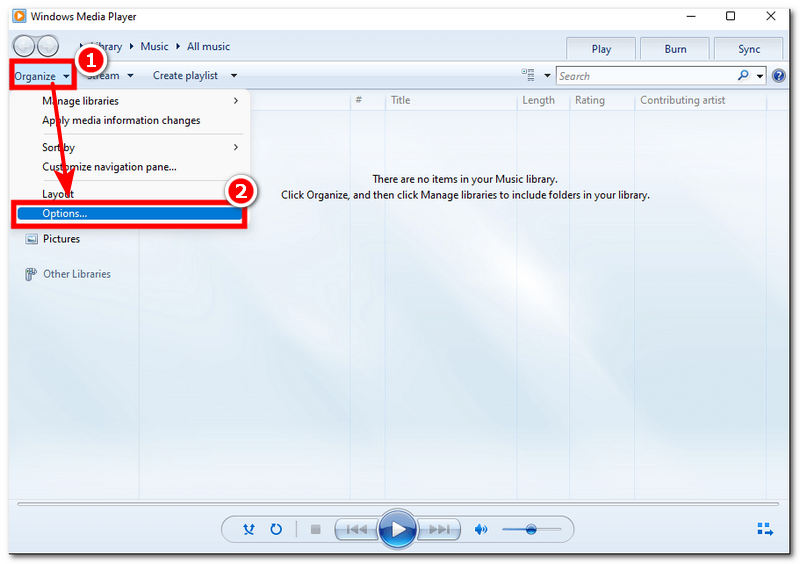
Task: Mute the speaker volume
Action: 481,529
